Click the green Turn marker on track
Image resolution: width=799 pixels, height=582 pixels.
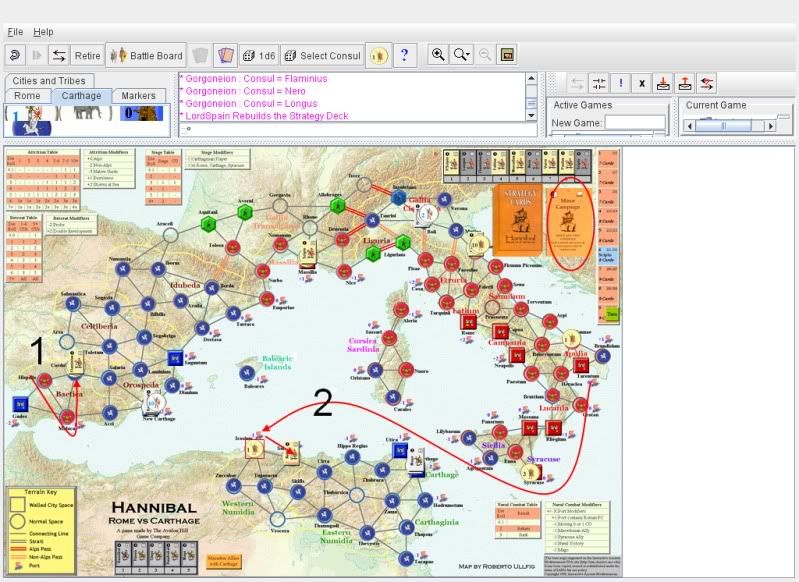[611, 314]
